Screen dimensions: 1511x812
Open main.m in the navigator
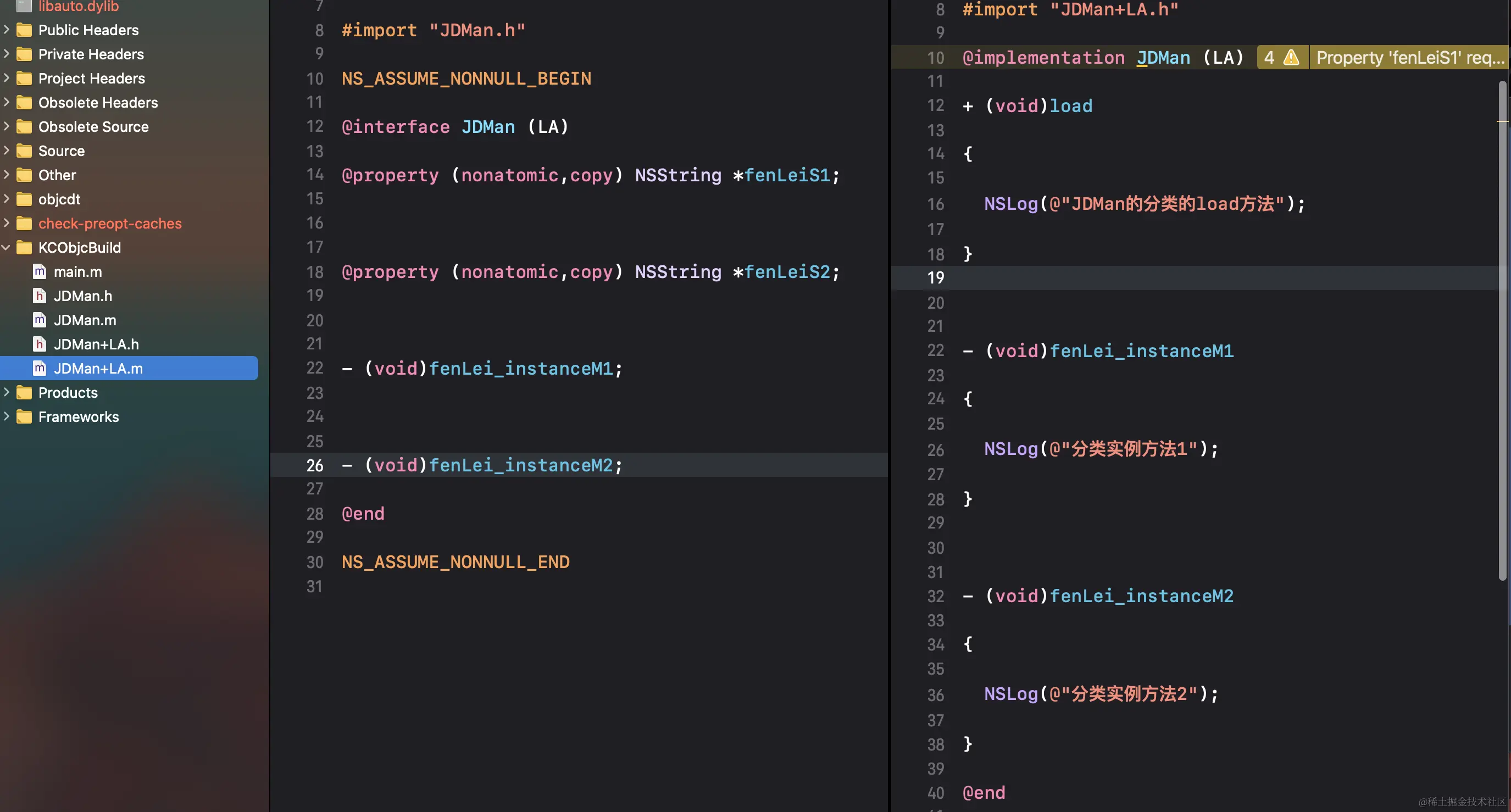point(77,271)
